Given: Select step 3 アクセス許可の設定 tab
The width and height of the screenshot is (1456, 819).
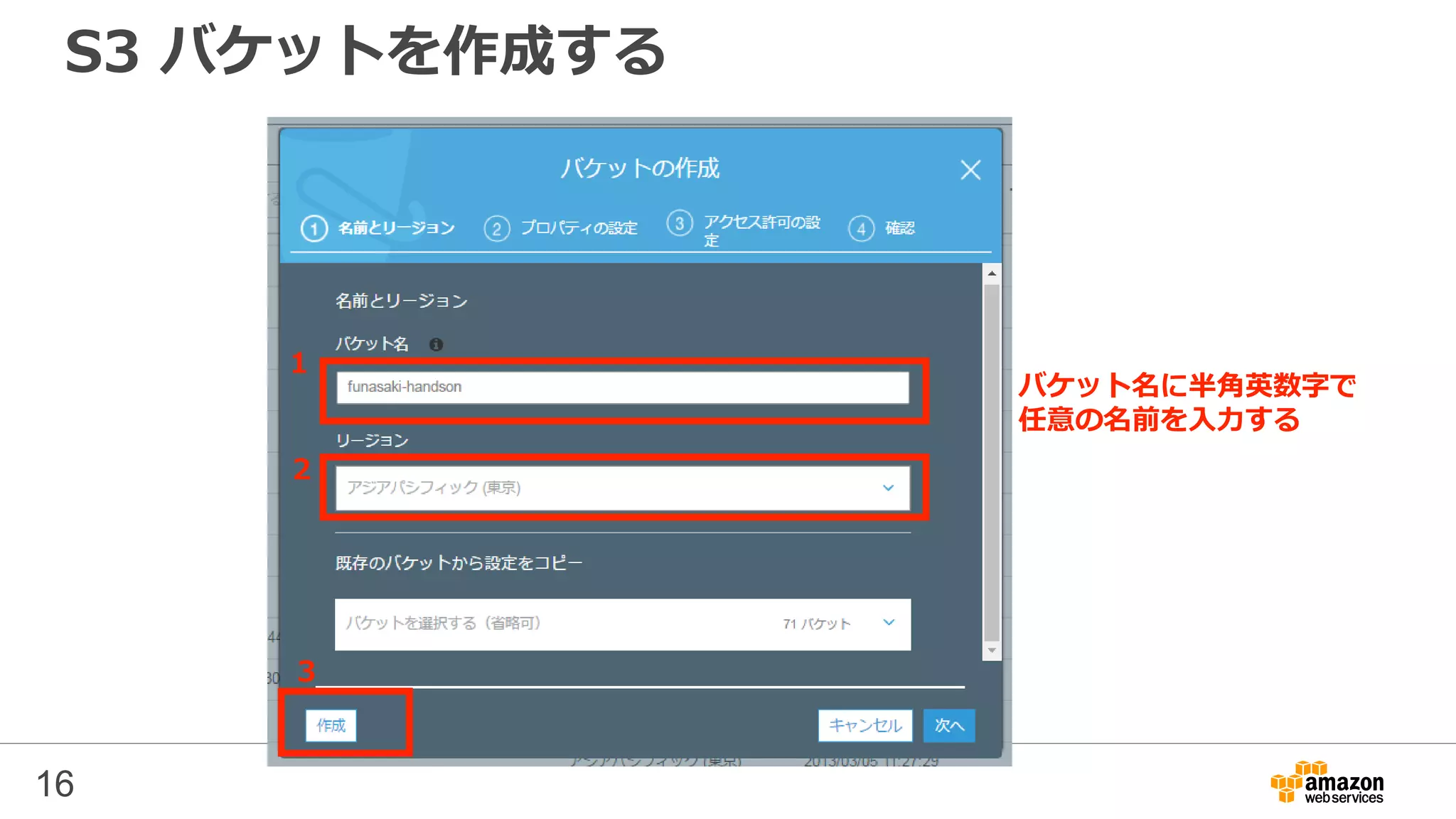Looking at the screenshot, I should 744,230.
